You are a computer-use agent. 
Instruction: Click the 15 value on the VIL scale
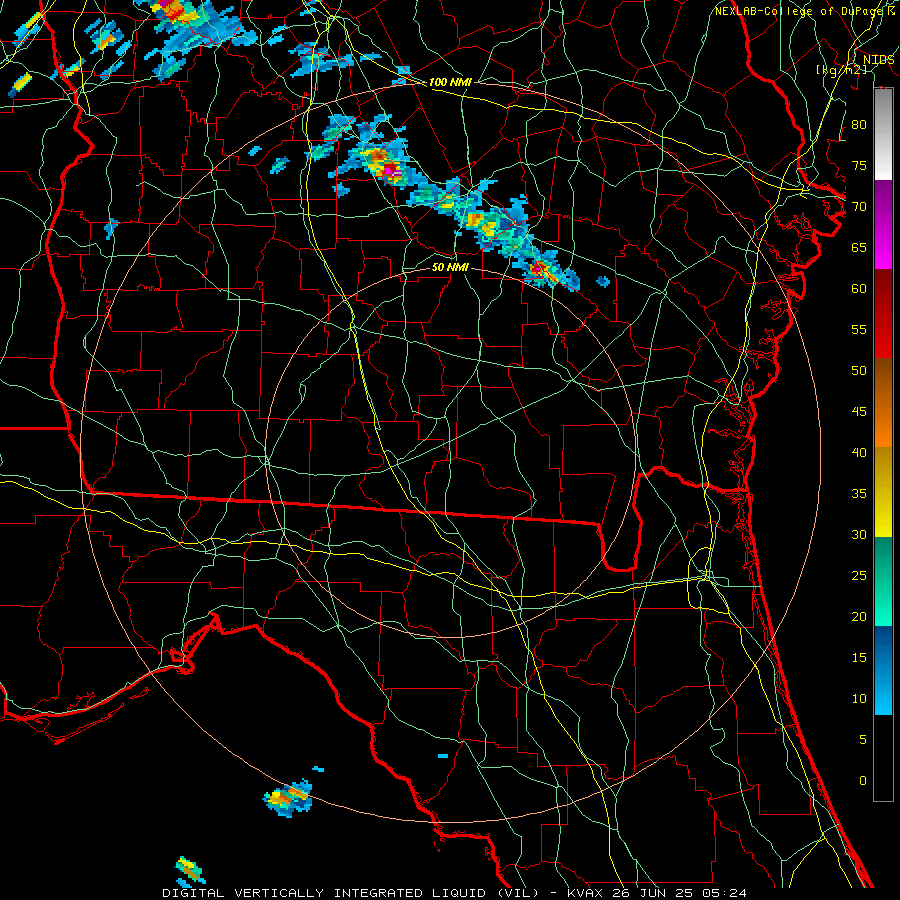coord(859,657)
